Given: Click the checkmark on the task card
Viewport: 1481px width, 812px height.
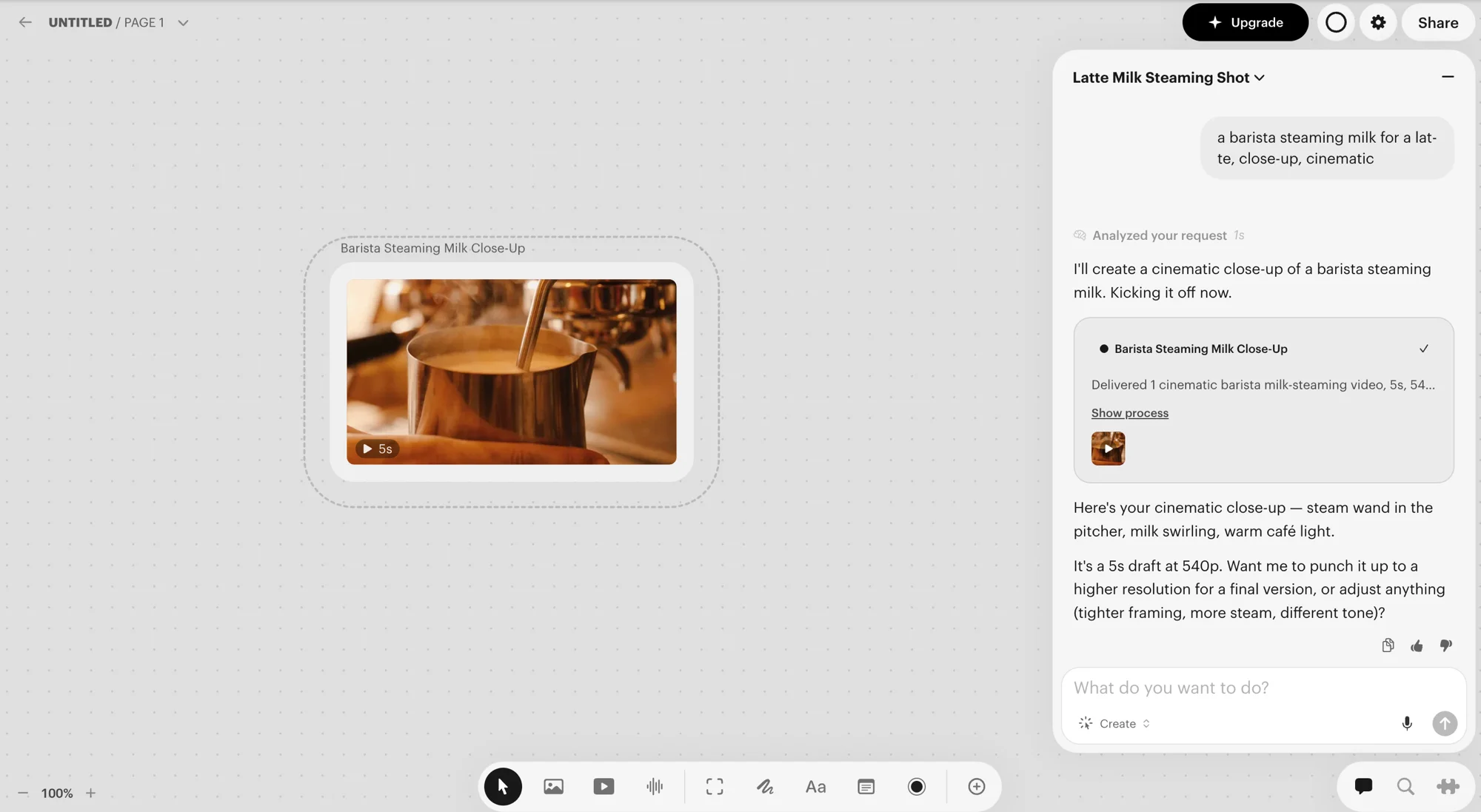Looking at the screenshot, I should (1423, 349).
